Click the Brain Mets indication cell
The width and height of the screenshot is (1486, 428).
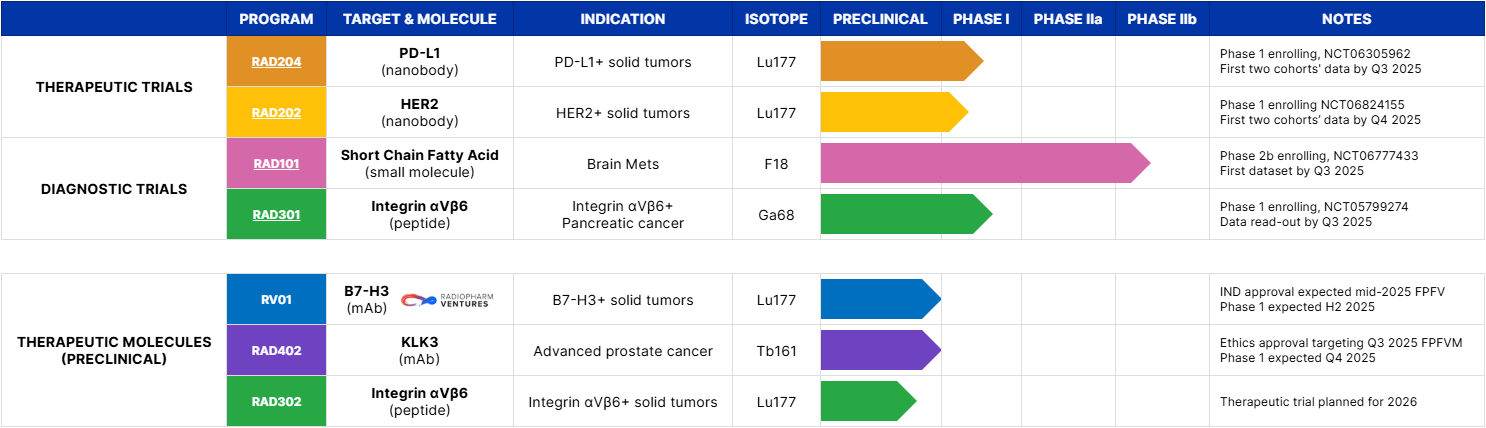622,164
